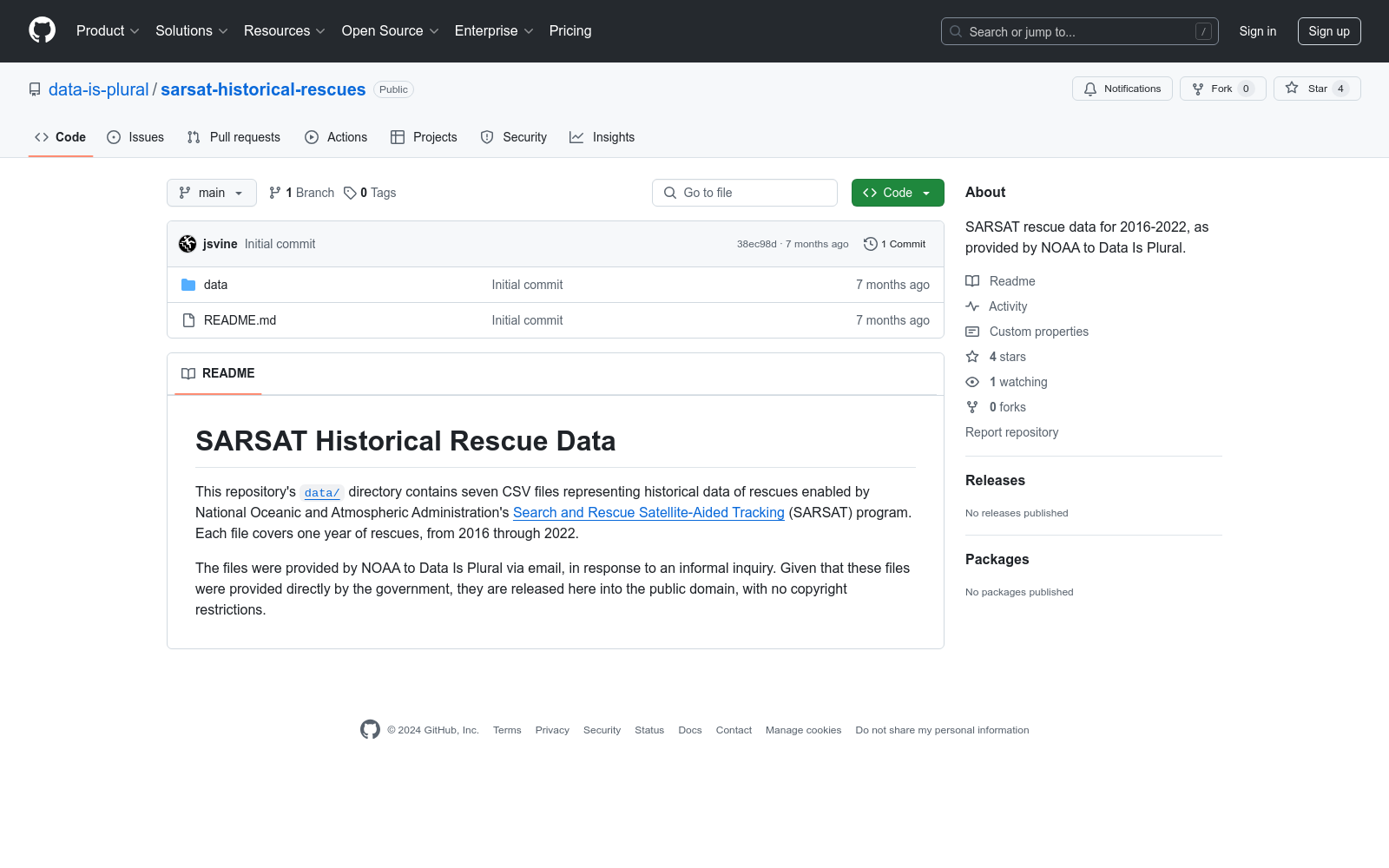This screenshot has width=1389, height=868.
Task: Click the repository icon beside data-is-plural
Action: click(35, 89)
